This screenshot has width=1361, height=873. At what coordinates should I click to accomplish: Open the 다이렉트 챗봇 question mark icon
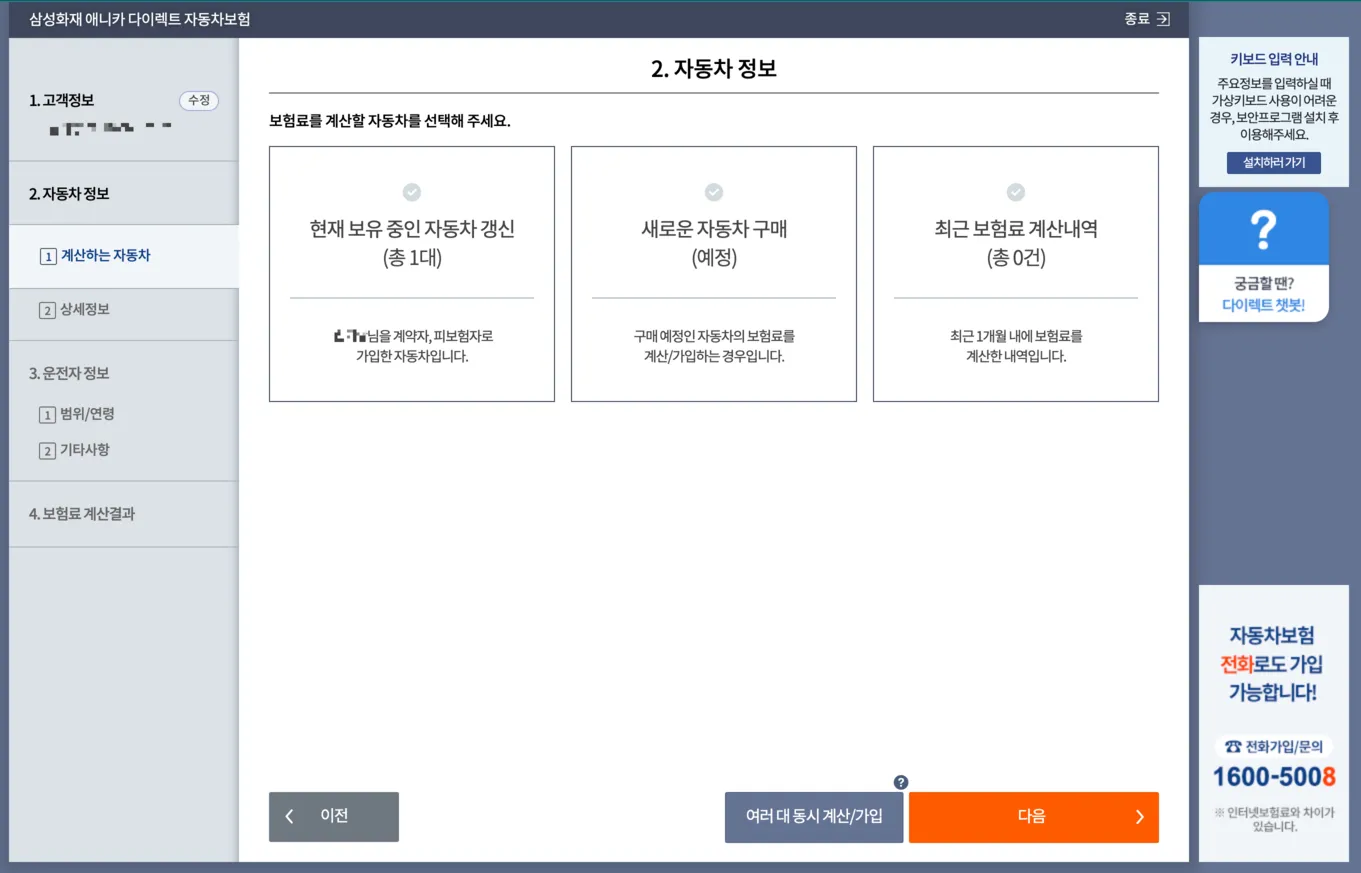click(x=1264, y=228)
